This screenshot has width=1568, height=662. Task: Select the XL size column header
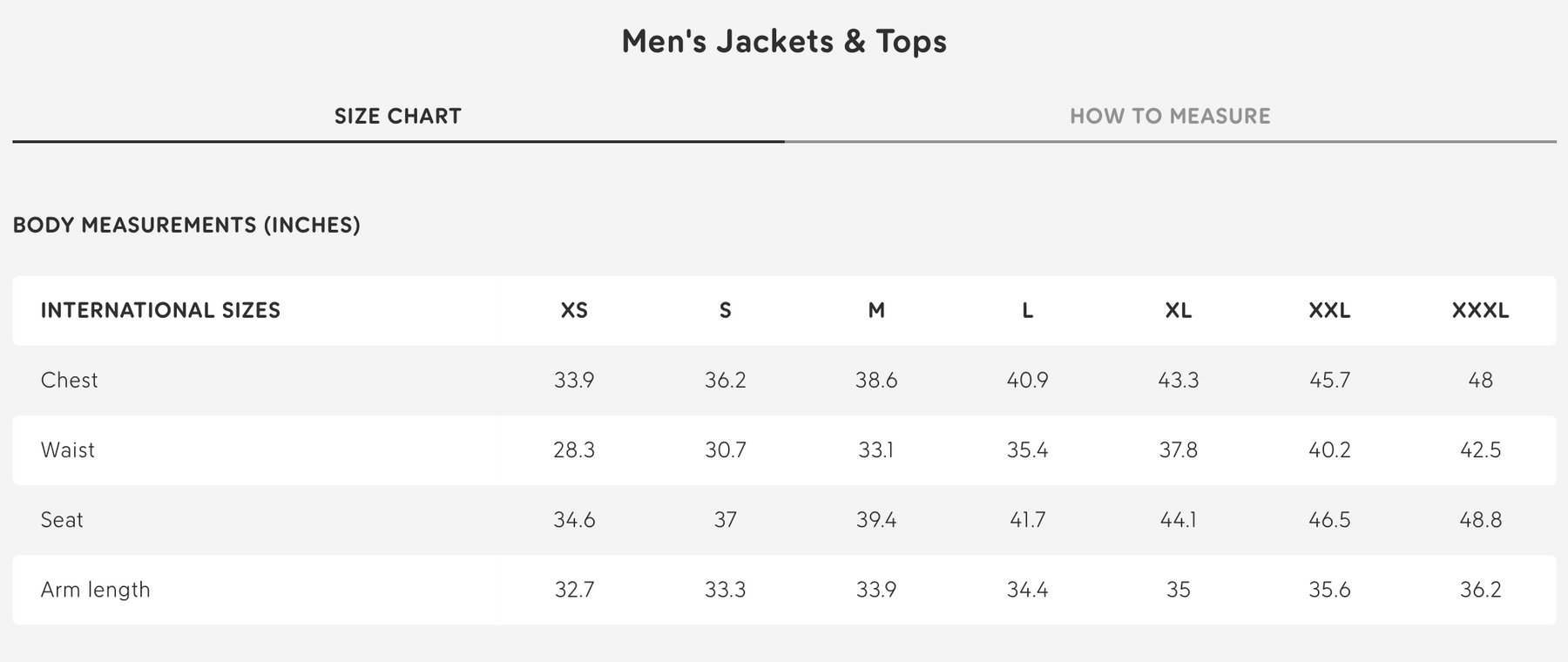1179,310
